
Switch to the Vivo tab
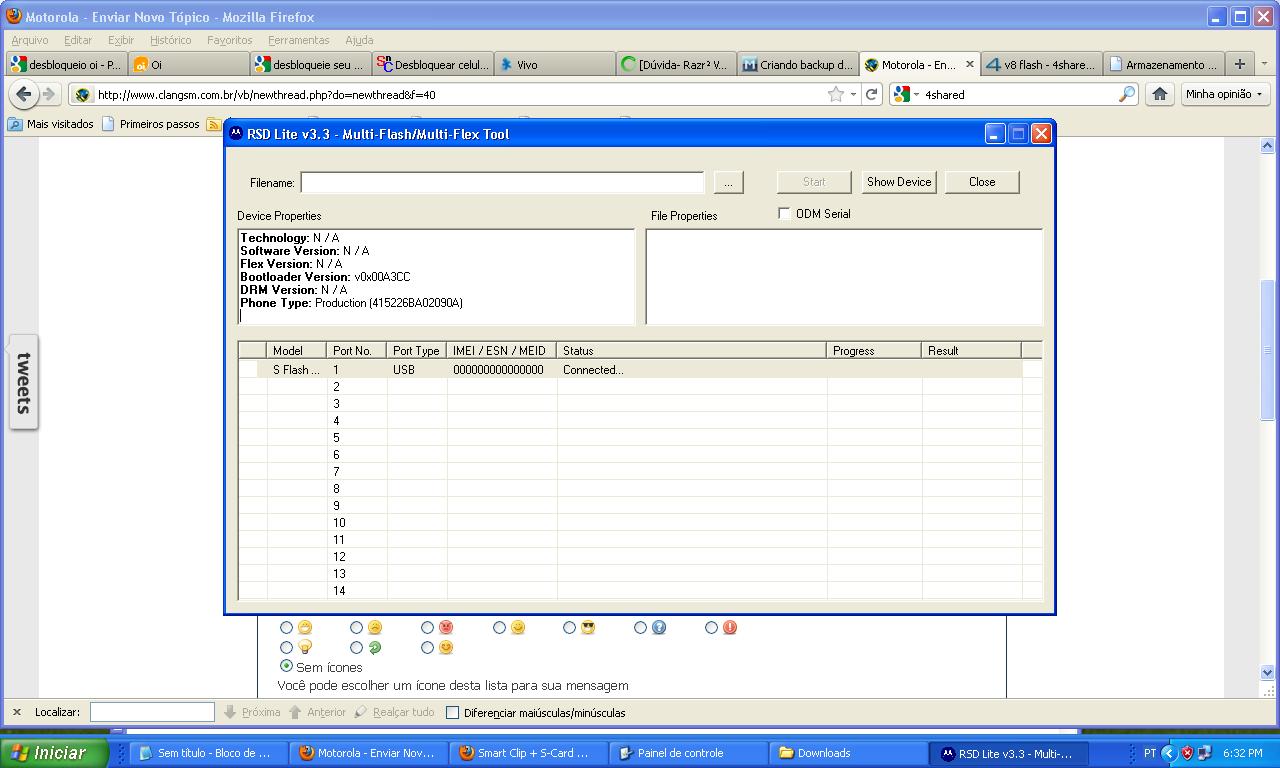click(554, 64)
